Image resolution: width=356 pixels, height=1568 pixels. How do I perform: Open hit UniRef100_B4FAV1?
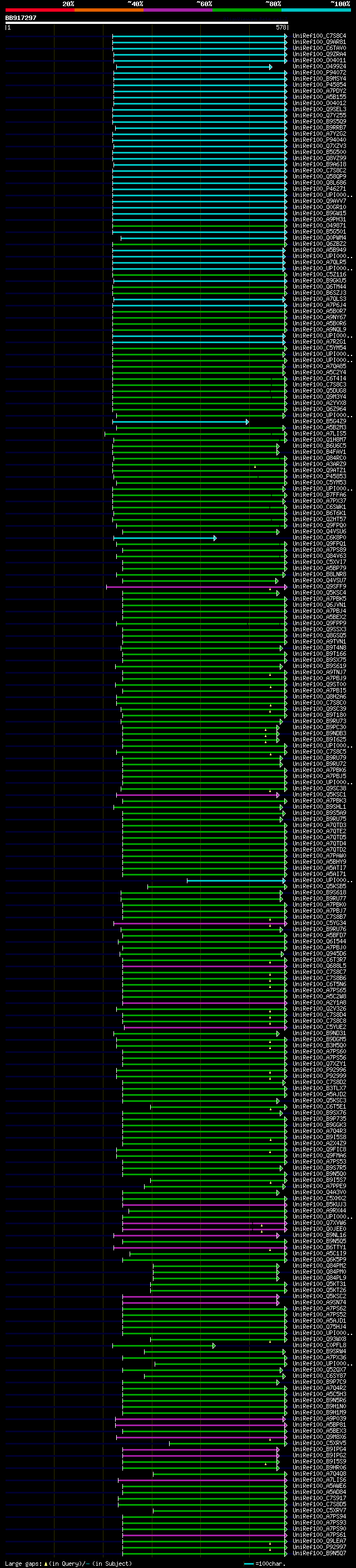[319, 452]
